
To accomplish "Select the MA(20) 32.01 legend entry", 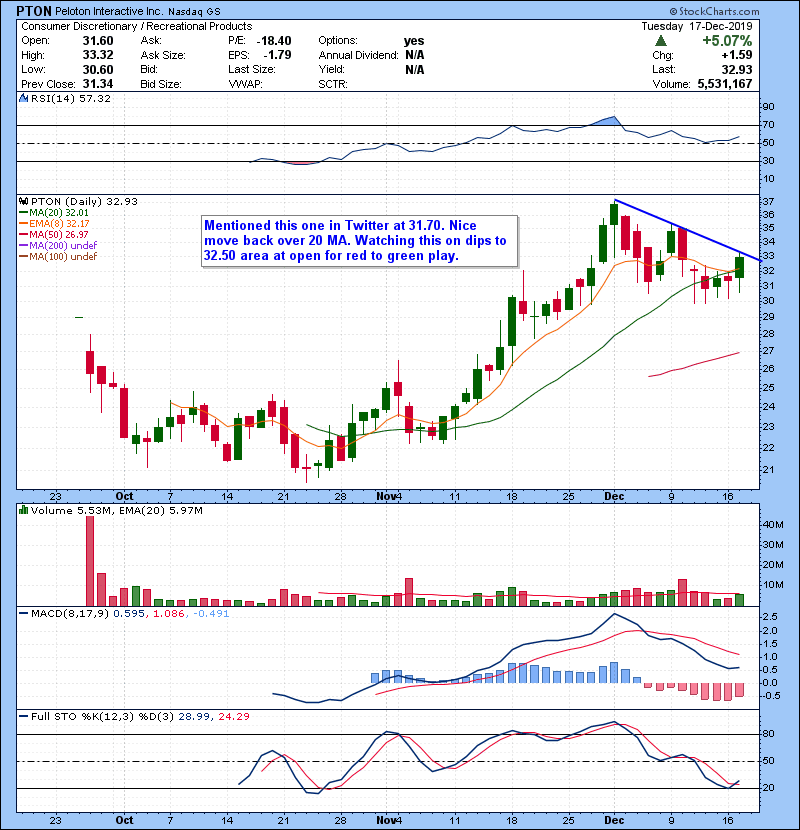I will click(53, 212).
